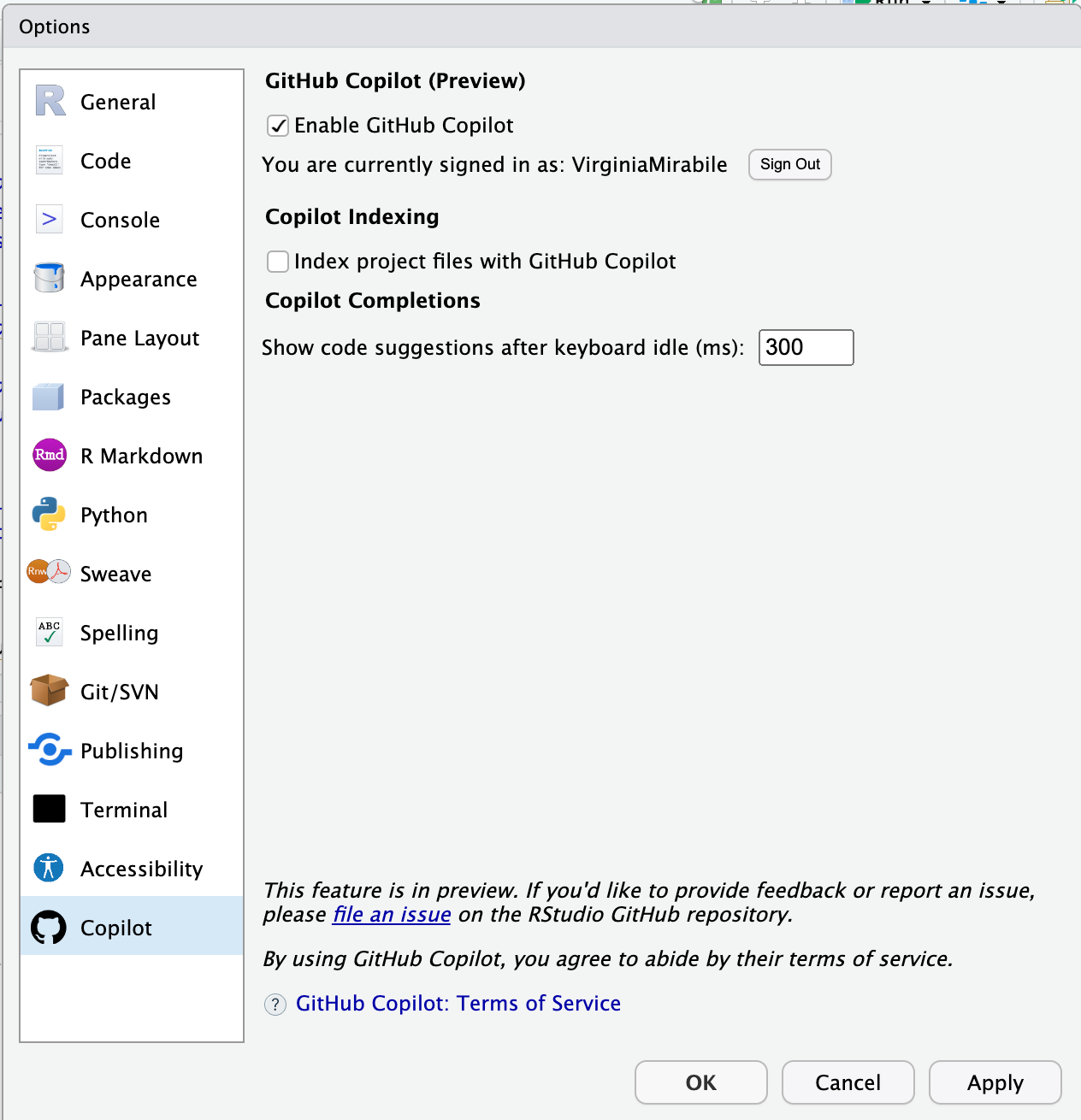Screen dimensions: 1081x1120
Task: Open Pane Layout grid icon
Action: pos(50,338)
